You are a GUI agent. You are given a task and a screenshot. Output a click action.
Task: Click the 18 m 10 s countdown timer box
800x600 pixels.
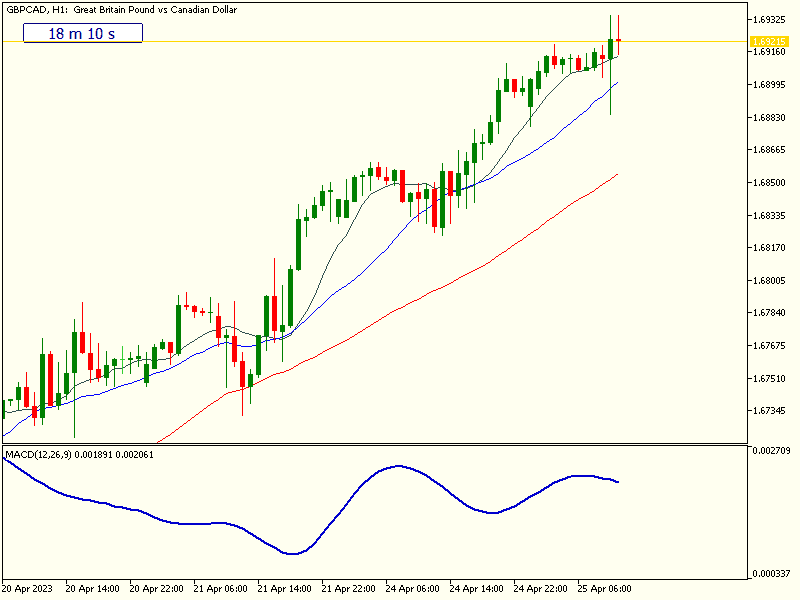(83, 34)
